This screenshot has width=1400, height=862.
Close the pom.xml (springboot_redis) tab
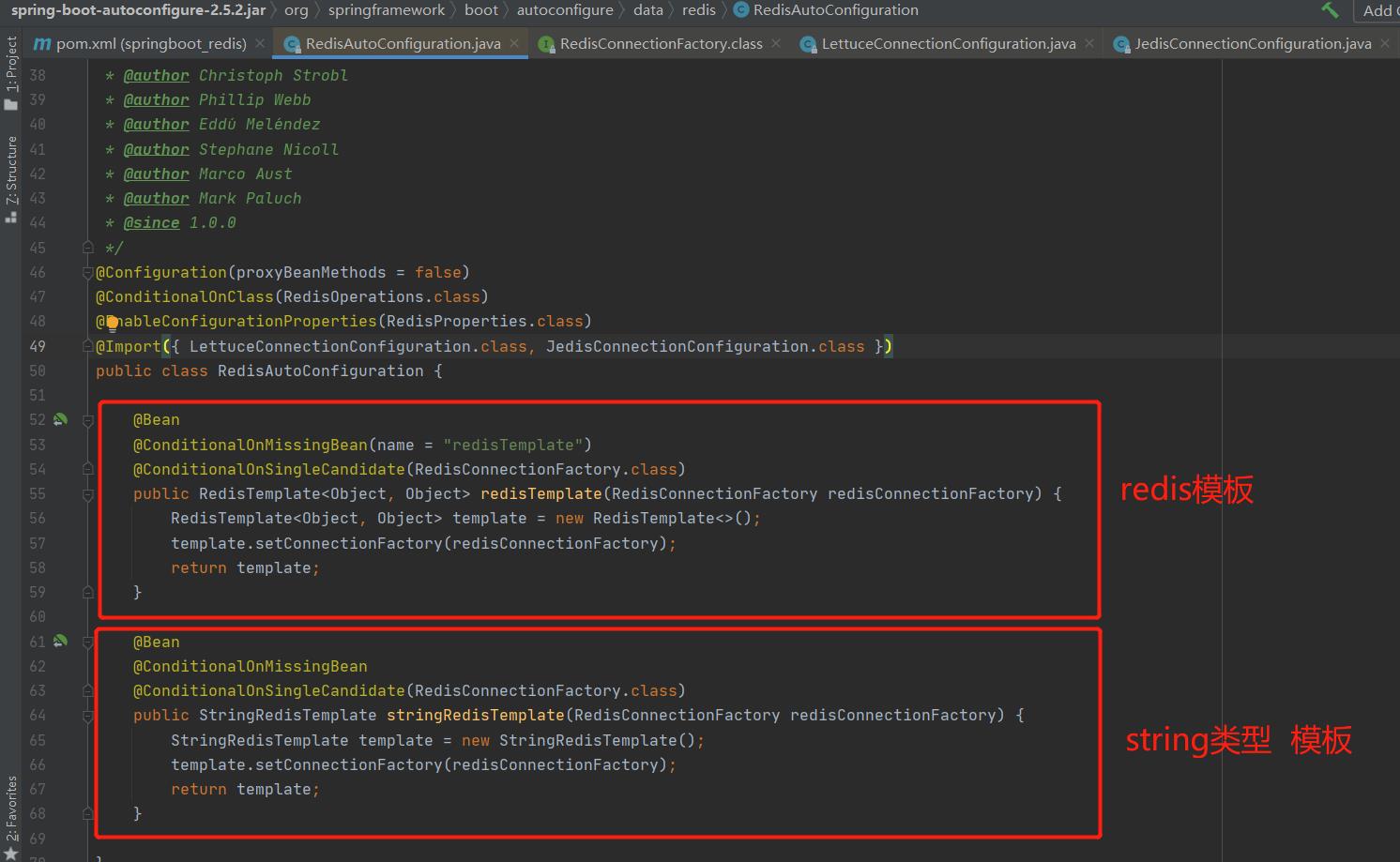(260, 43)
